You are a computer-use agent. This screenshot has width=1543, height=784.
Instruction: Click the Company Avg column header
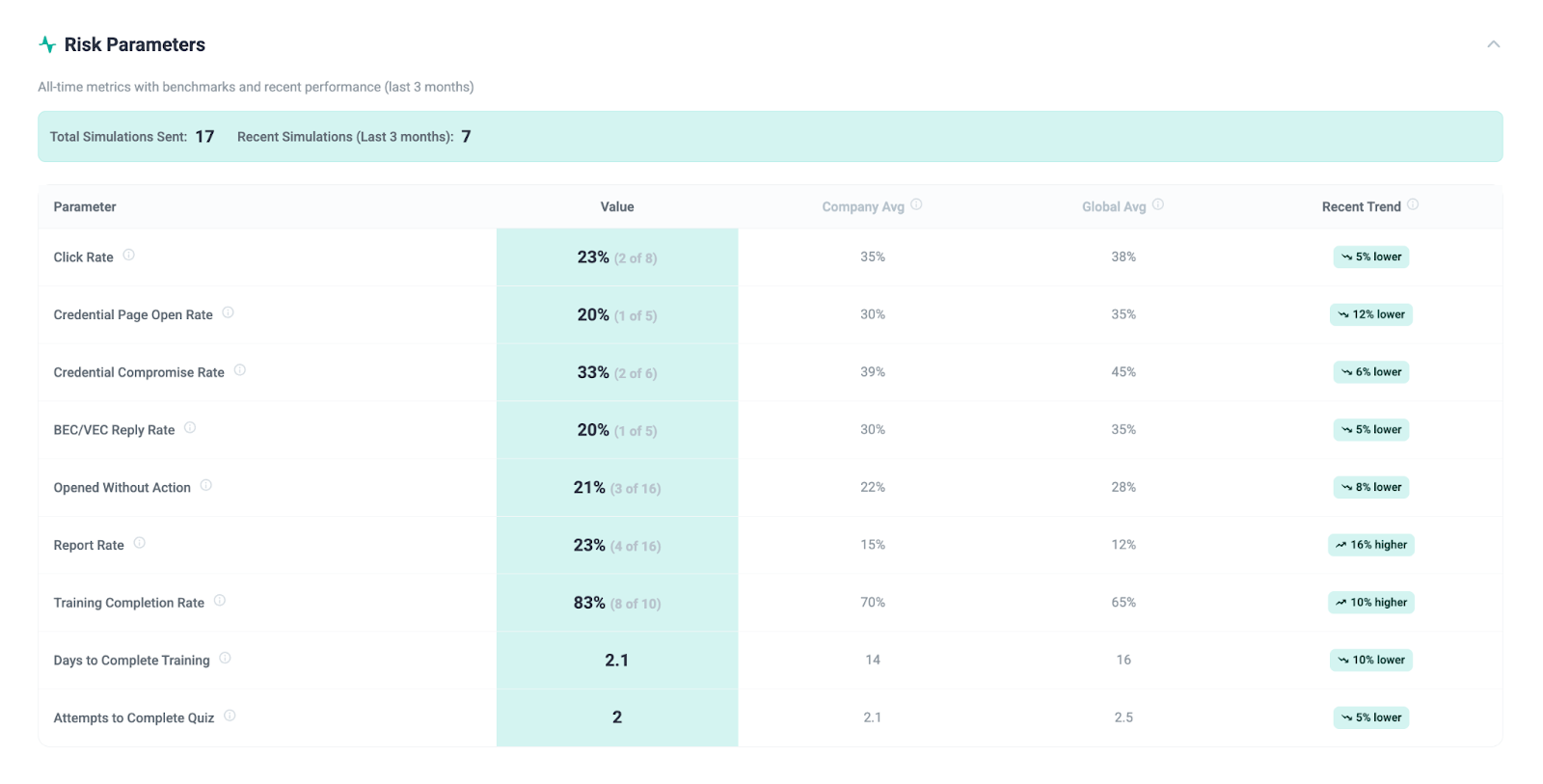click(863, 207)
